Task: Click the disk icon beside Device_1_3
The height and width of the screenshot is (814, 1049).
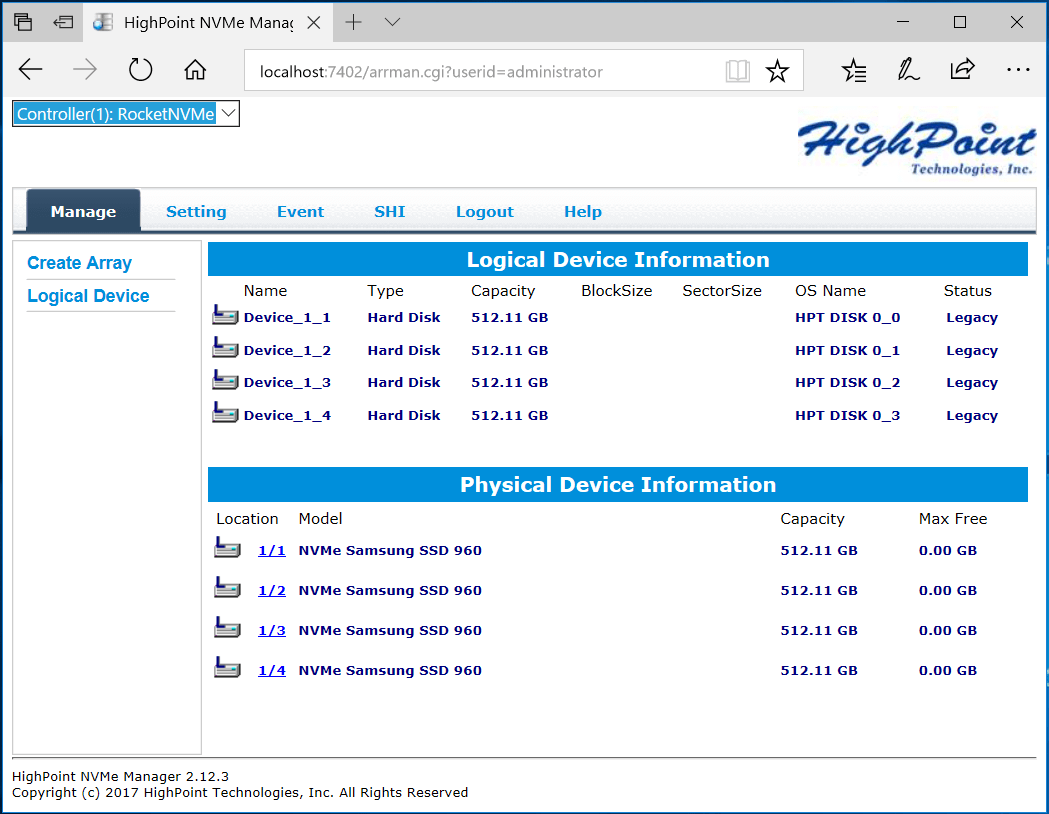Action: (225, 382)
